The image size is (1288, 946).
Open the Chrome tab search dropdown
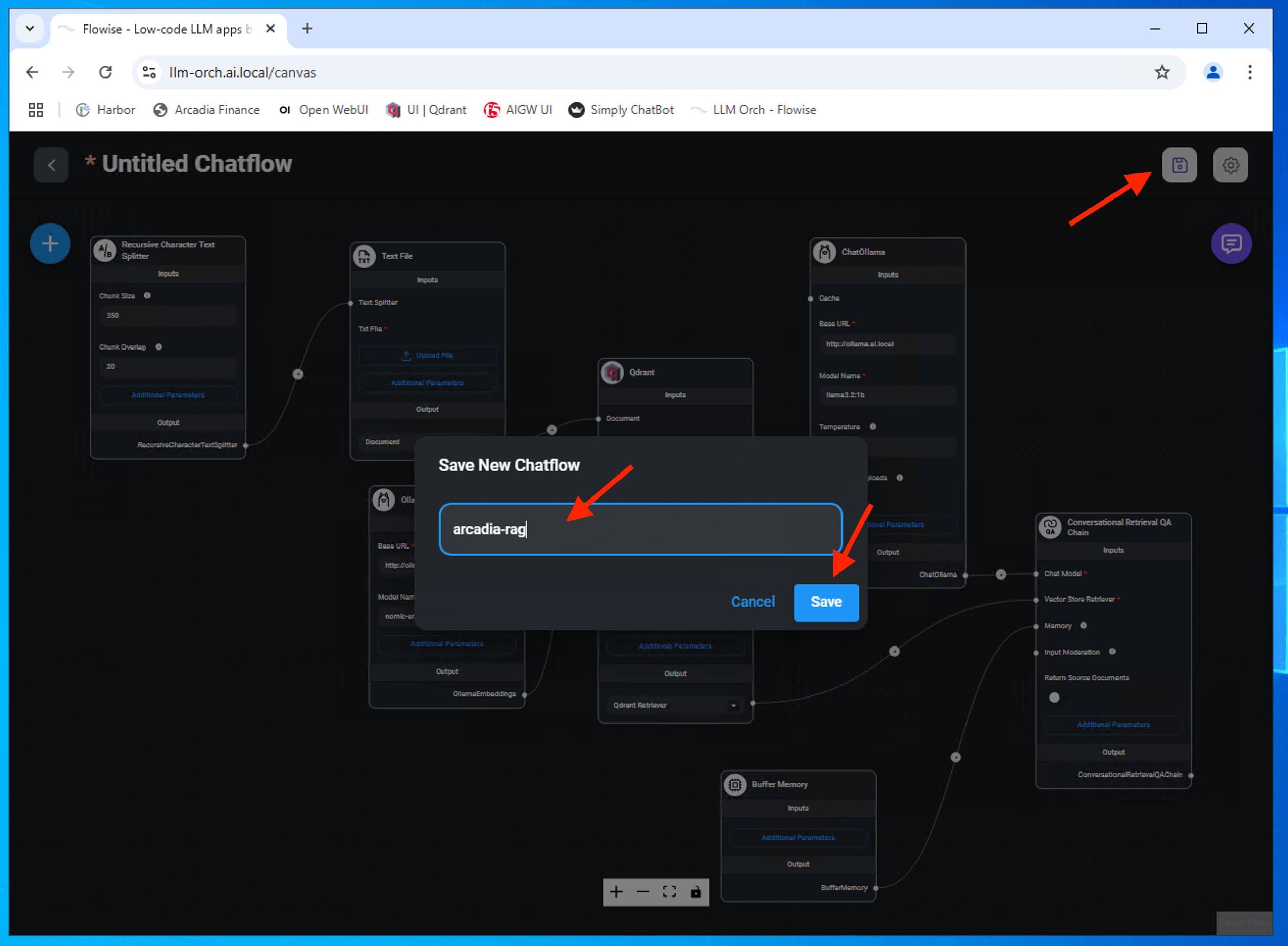point(30,28)
